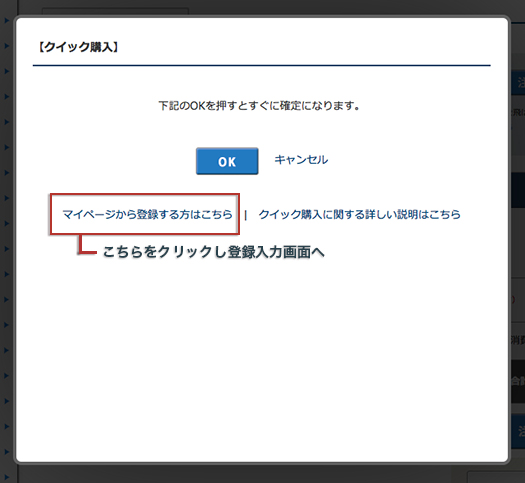This screenshot has width=525, height=483.
Task: Click the fourth arrow icon from top in sidebar
Action: pos(6,96)
